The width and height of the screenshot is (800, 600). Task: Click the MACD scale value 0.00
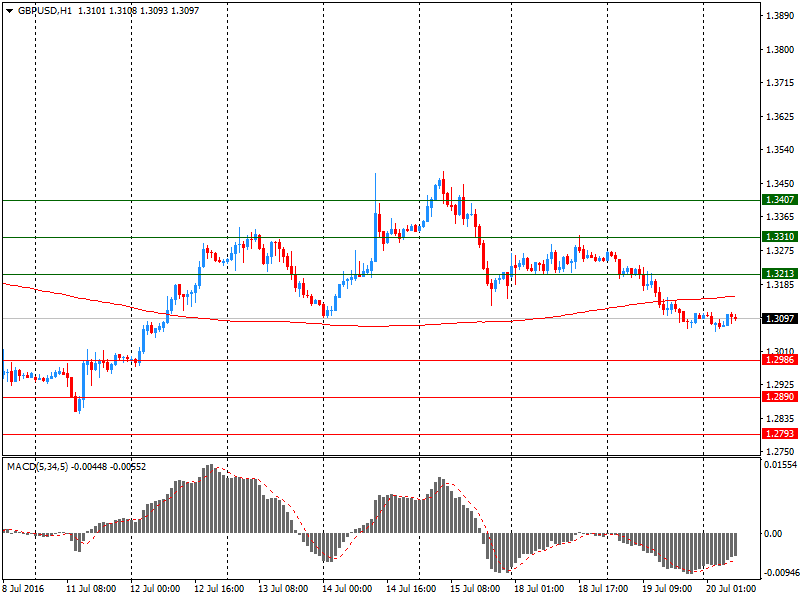pyautogui.click(x=773, y=534)
